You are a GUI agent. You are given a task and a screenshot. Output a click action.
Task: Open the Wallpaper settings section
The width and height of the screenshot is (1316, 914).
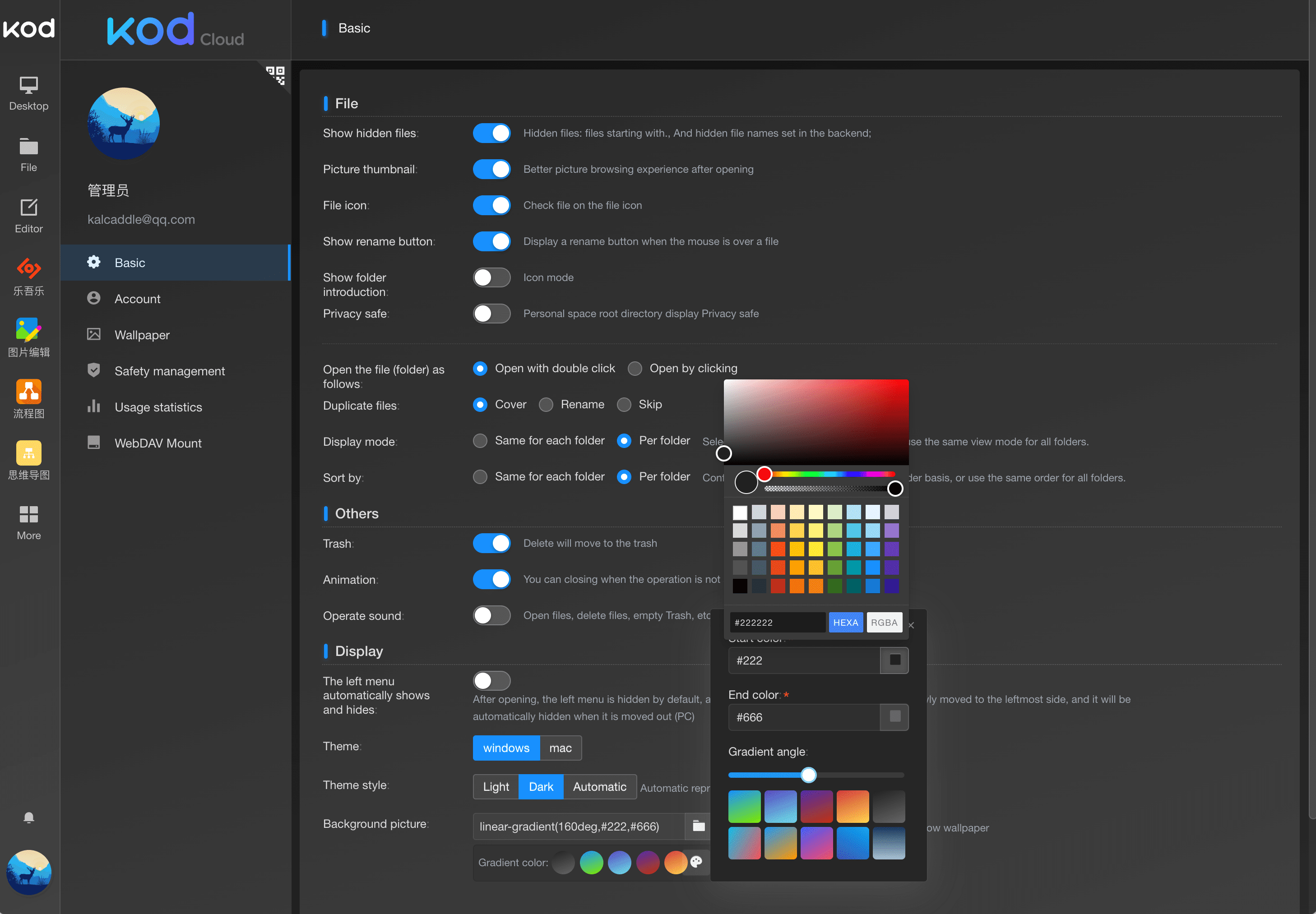[x=142, y=334]
